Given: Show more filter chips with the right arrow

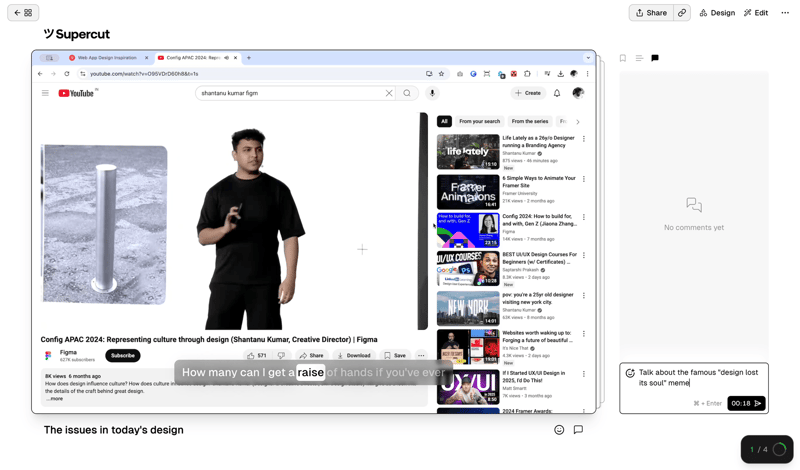Looking at the screenshot, I should point(578,121).
